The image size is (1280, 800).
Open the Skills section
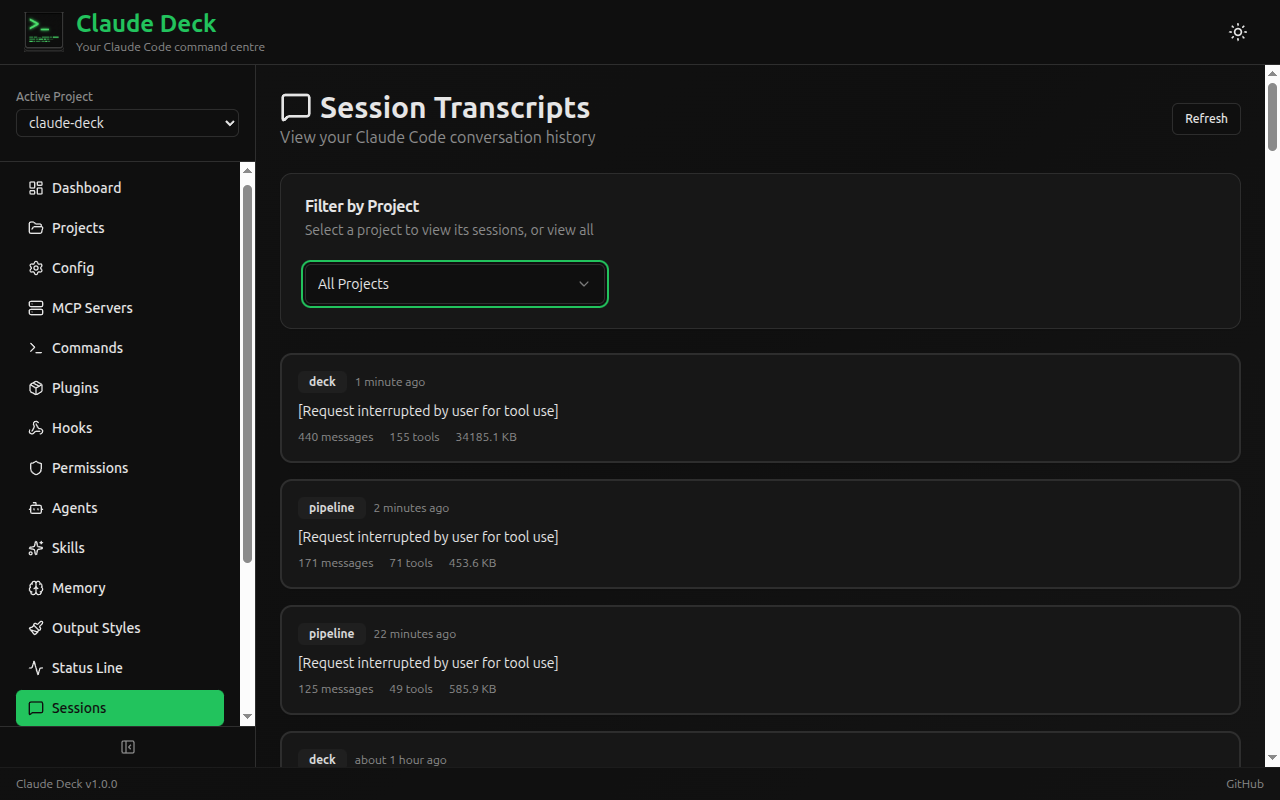68,547
